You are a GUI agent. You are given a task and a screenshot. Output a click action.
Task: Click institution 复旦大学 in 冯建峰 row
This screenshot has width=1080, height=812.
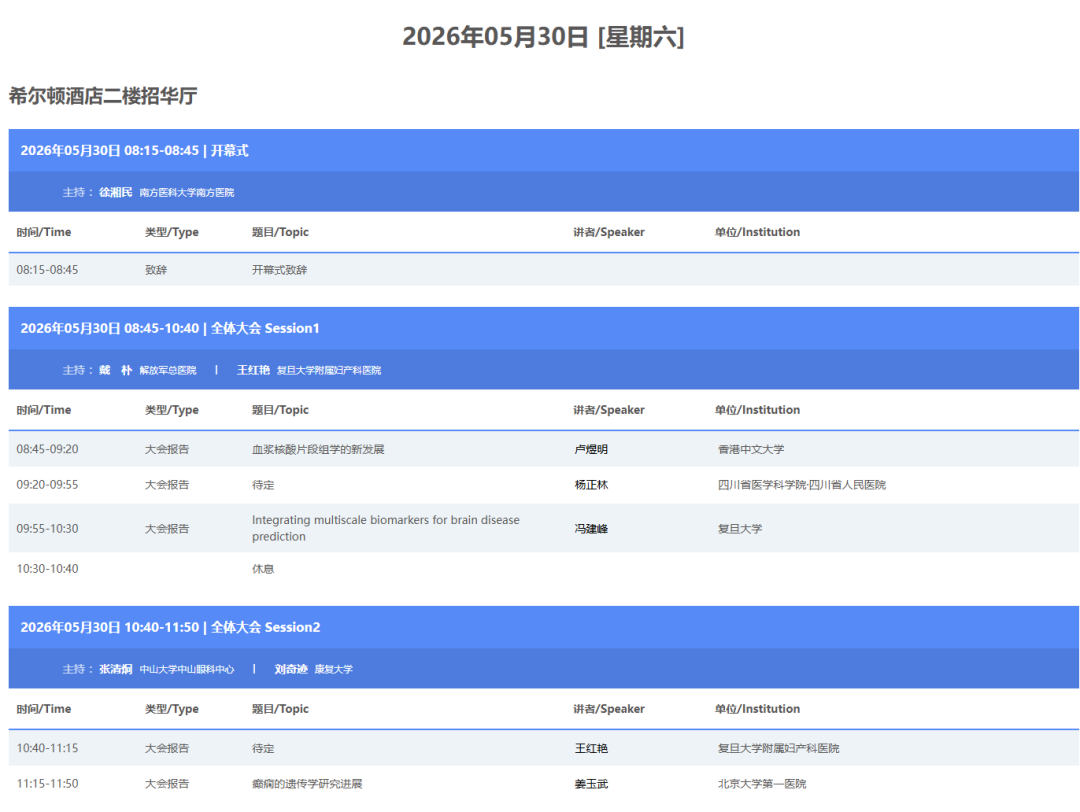click(740, 529)
